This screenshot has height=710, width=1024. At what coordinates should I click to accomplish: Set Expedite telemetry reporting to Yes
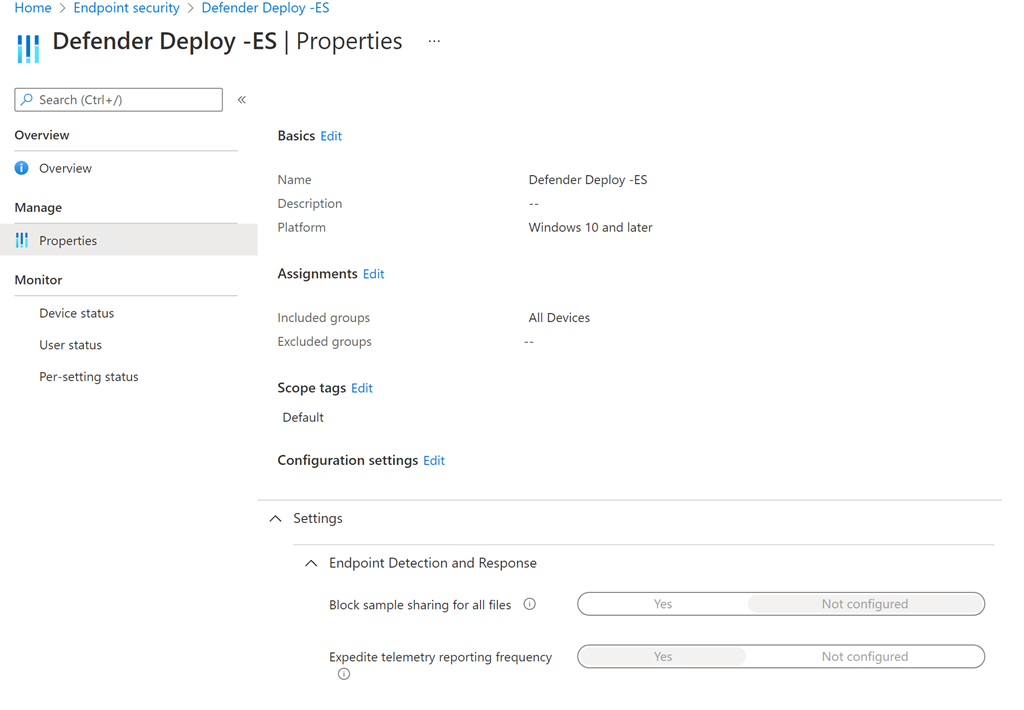tap(662, 657)
